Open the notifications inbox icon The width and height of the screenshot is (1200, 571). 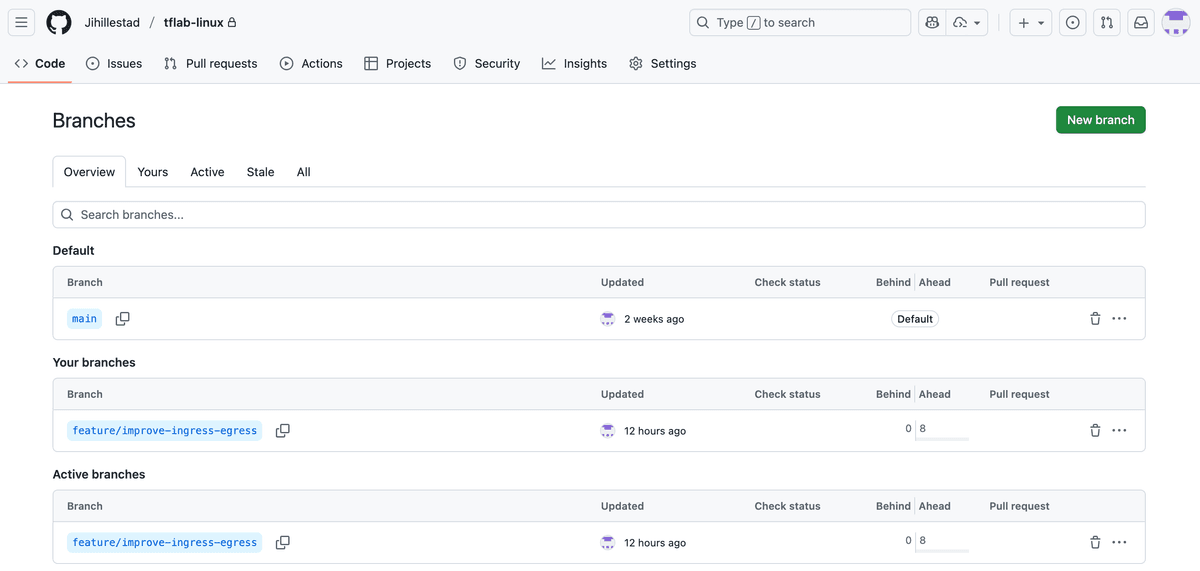[1140, 22]
